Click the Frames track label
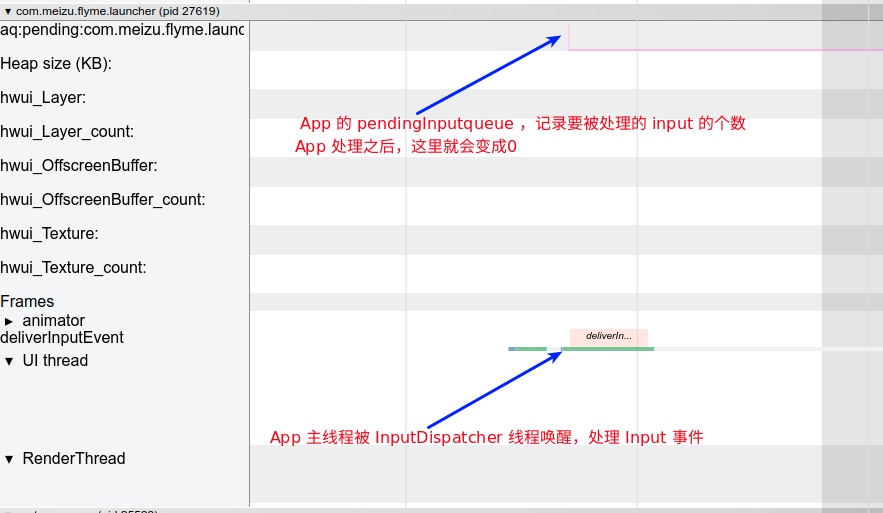 pyautogui.click(x=28, y=301)
